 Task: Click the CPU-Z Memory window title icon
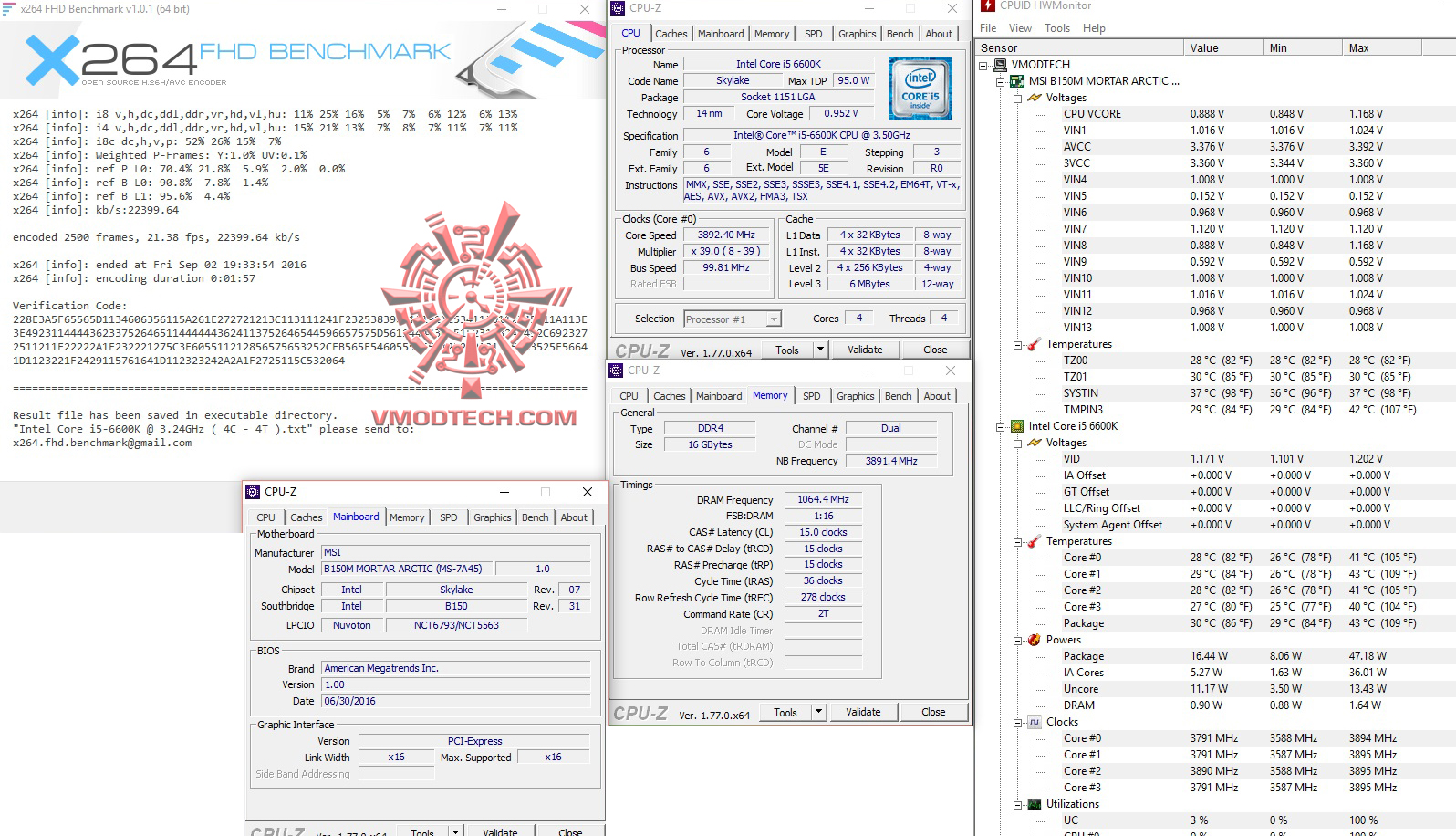617,370
